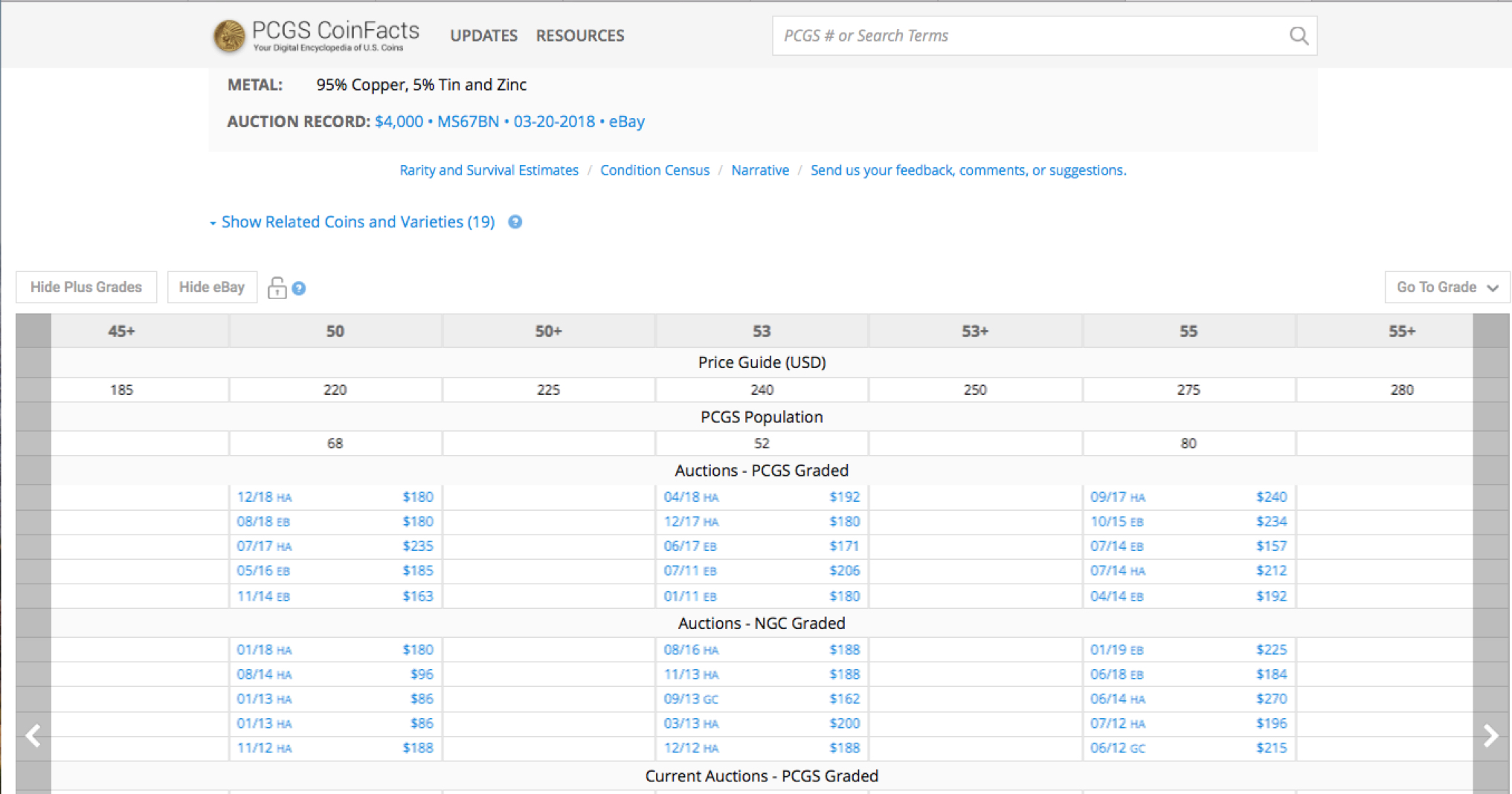Open the 06/12 GC $215 NGC auction
1512x794 pixels.
(x=1188, y=748)
